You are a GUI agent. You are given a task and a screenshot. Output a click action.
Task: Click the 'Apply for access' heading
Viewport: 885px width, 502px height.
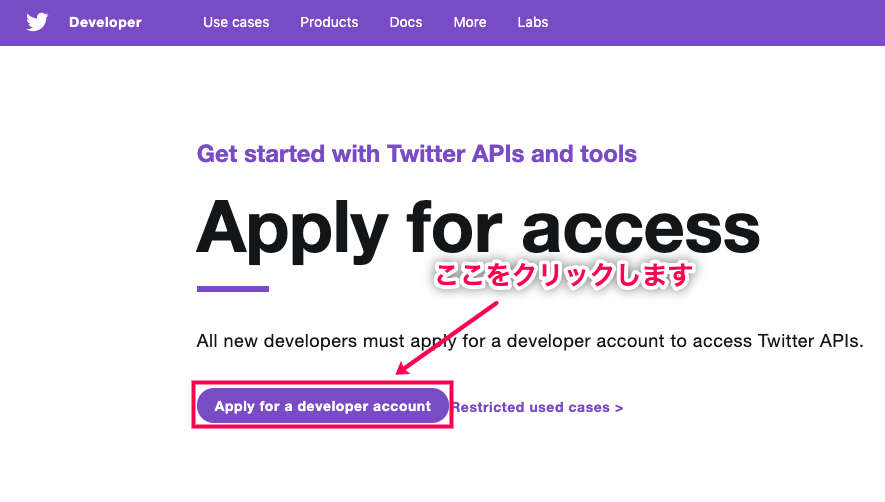[x=478, y=230]
